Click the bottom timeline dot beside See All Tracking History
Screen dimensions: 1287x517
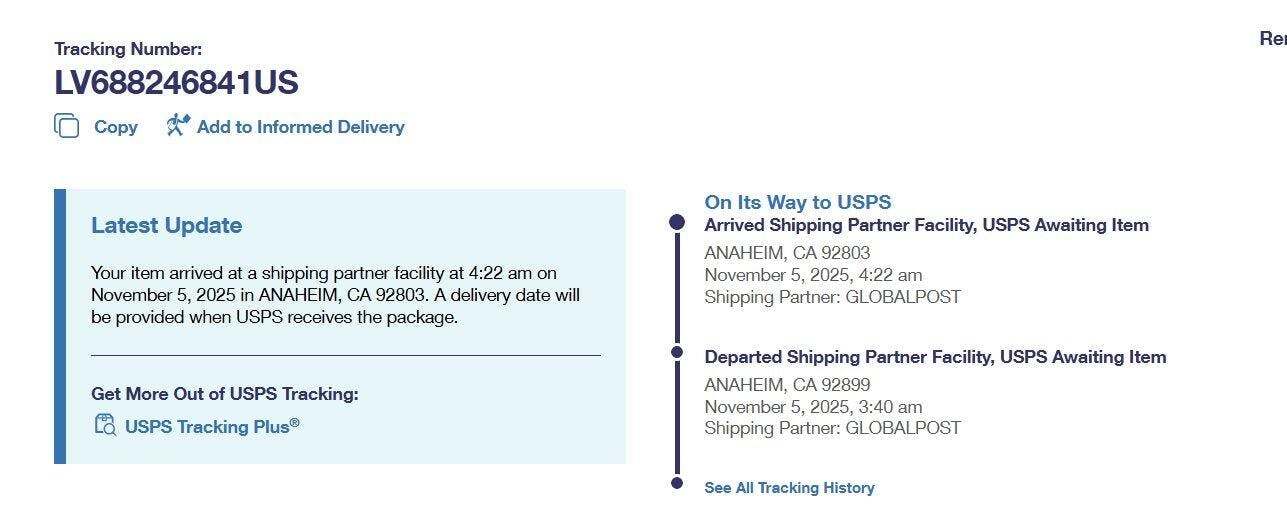pos(677,484)
